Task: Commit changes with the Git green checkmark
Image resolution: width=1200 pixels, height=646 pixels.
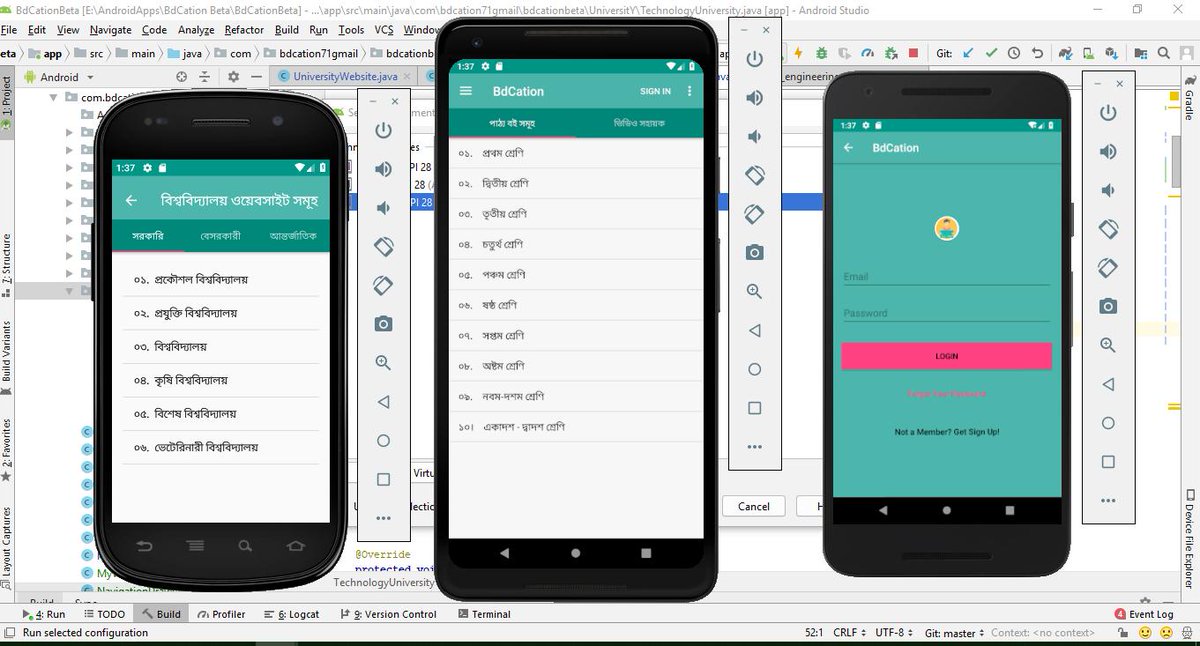Action: [991, 53]
